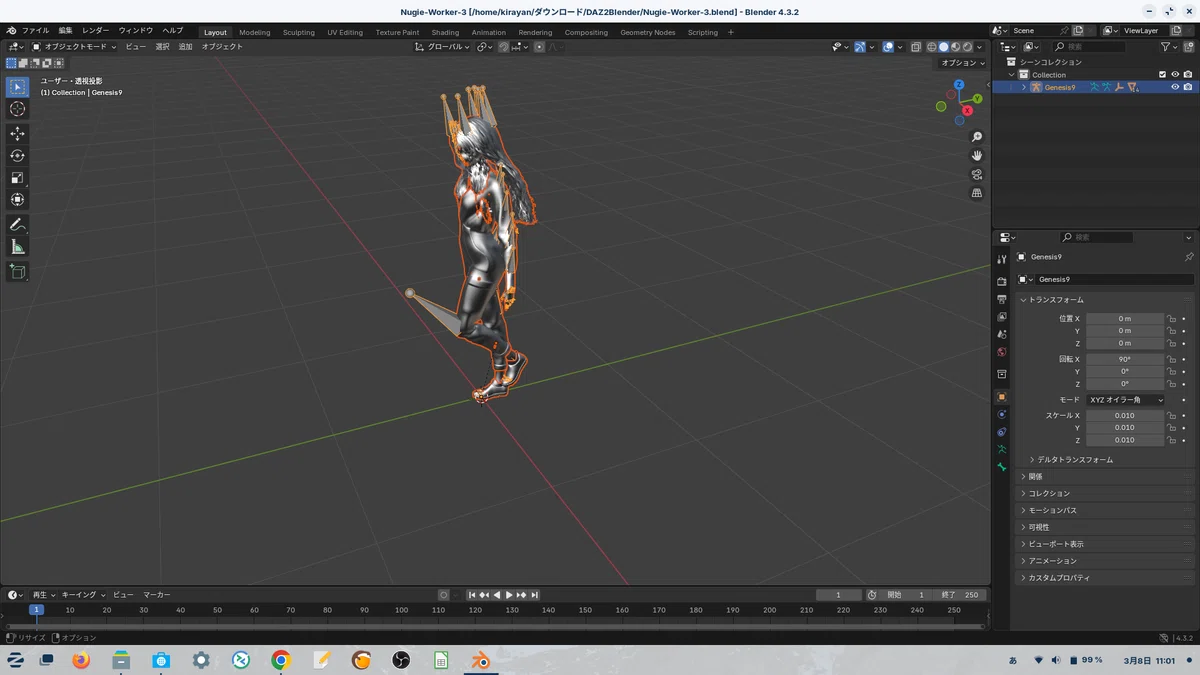Screen dimensions: 1200x675
Task: Hide Genesis9 in viewport via eye icon
Action: tap(1175, 87)
